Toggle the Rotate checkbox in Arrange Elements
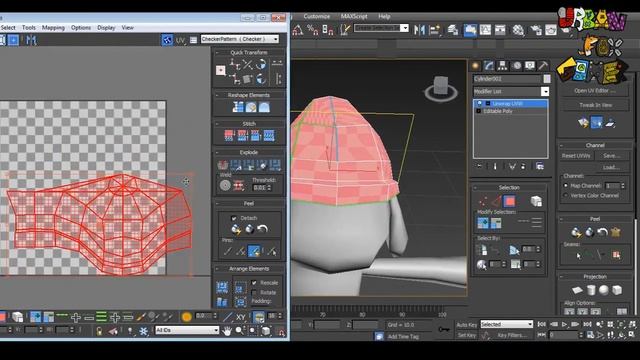Screen dimensions: 640x360 [x=254, y=293]
